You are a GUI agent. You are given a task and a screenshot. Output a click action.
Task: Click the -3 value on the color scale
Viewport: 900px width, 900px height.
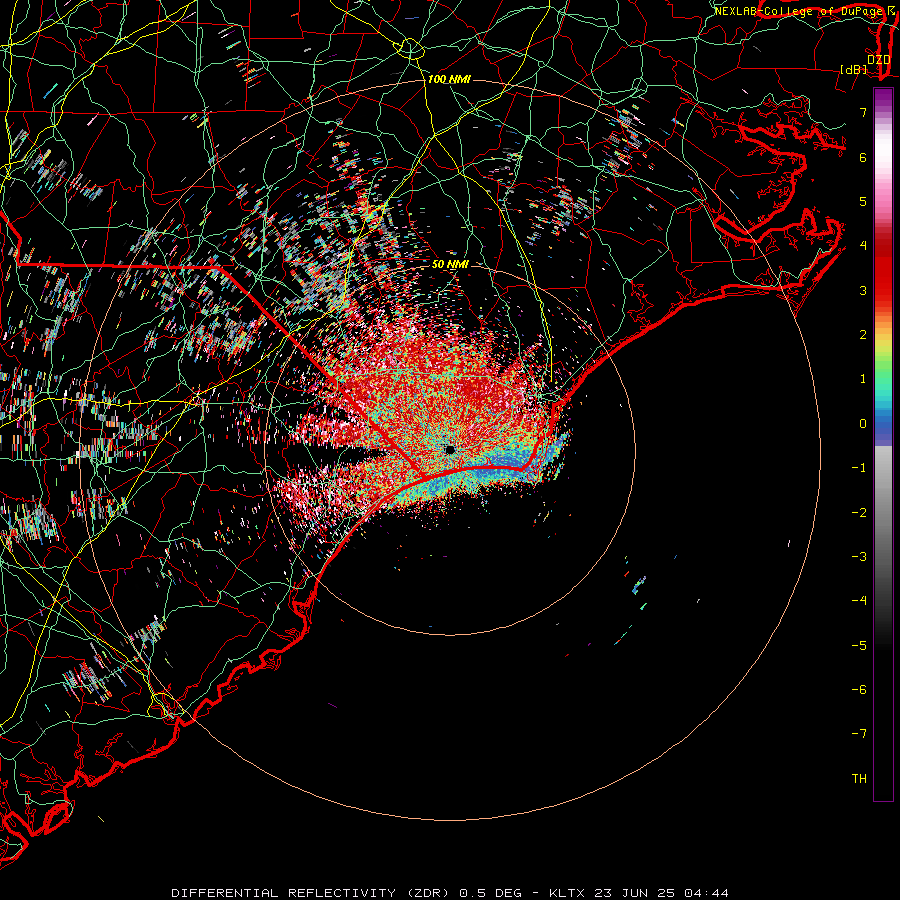[x=859, y=557]
